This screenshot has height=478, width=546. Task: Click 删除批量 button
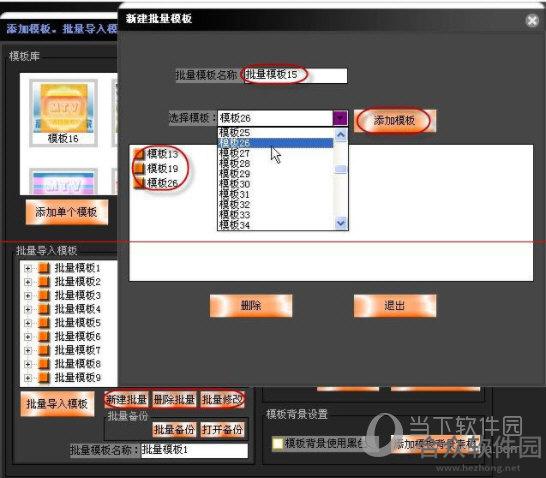click(174, 400)
